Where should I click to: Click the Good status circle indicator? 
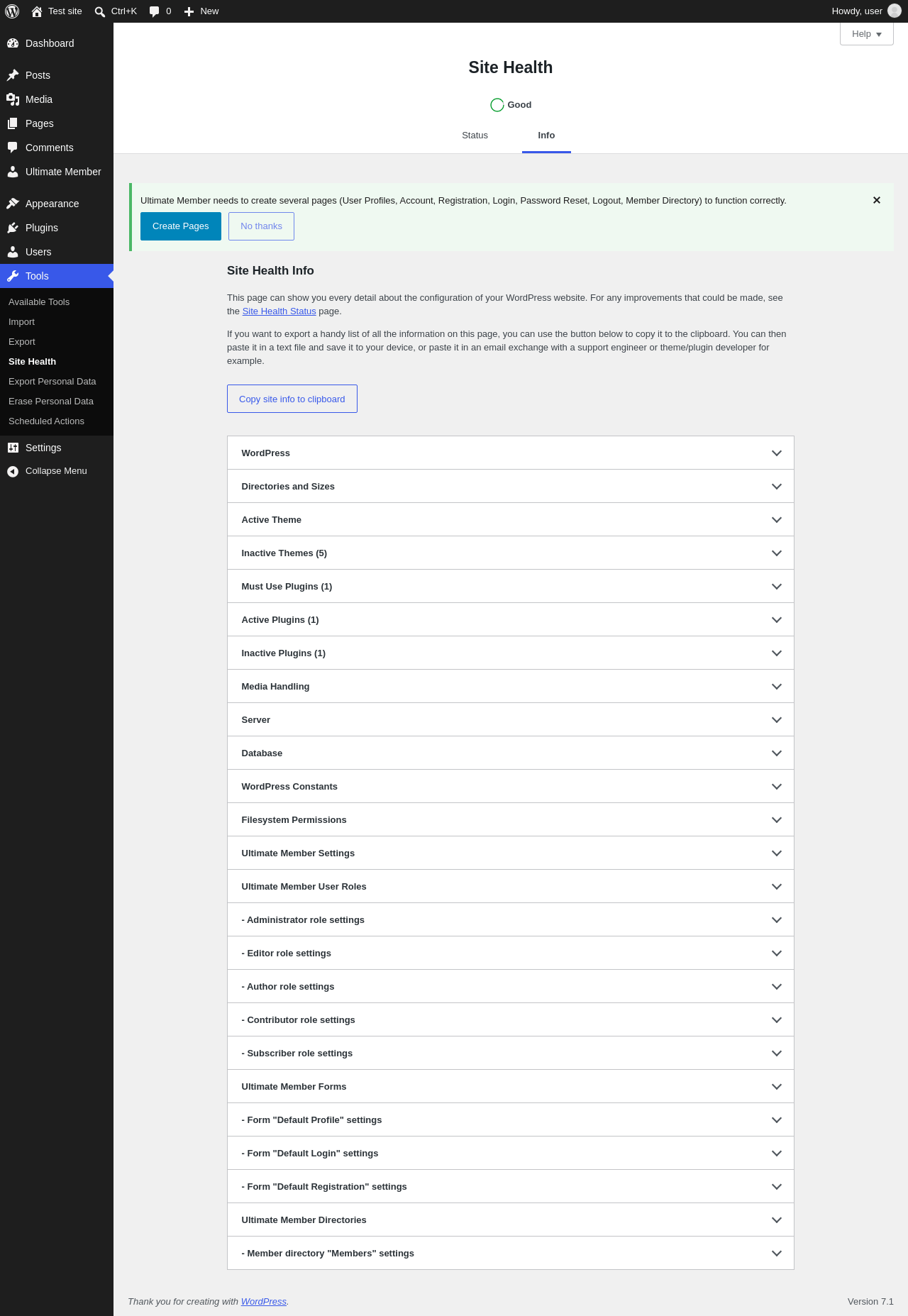pos(497,105)
